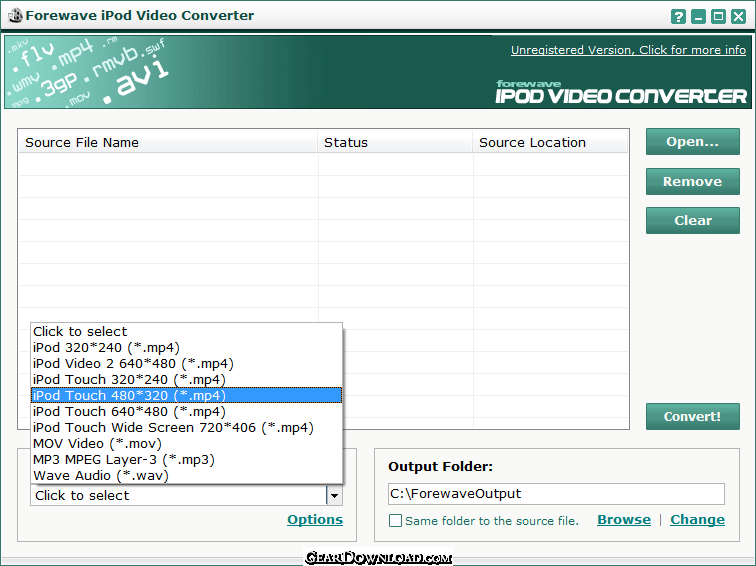
Task: Click the Source Location column header
Action: (550, 143)
